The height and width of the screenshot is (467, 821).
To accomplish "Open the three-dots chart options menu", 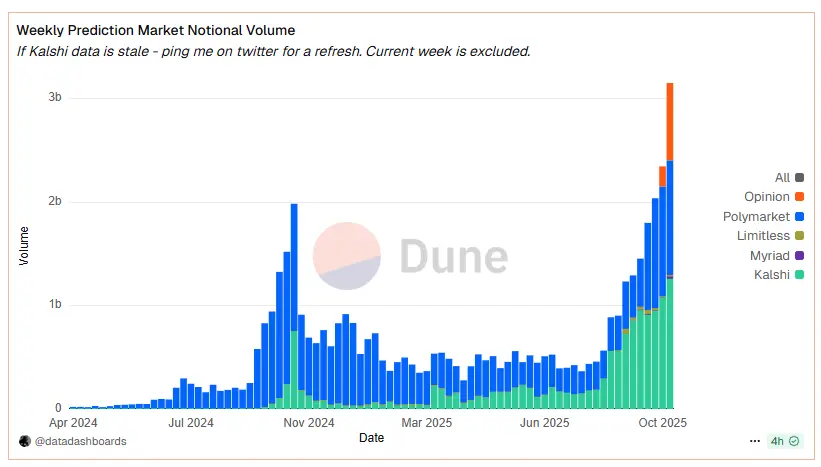I will click(755, 441).
